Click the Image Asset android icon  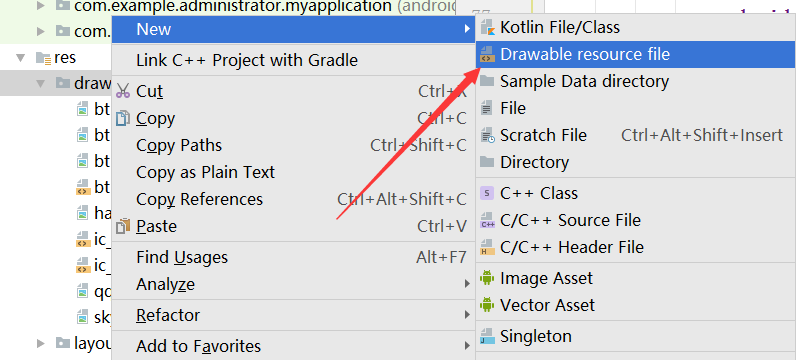(x=487, y=278)
